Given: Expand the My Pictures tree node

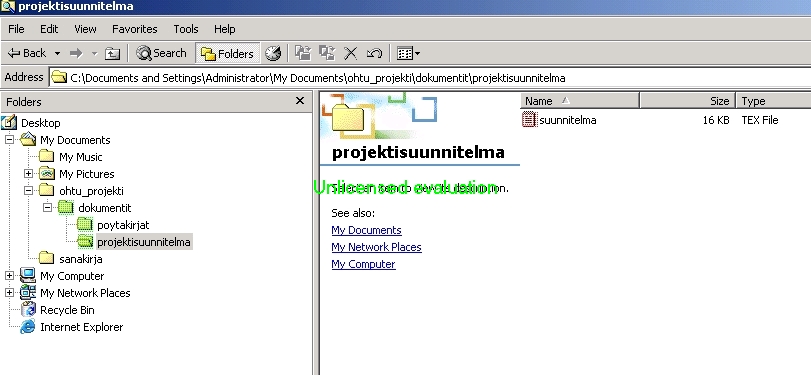Looking at the screenshot, I should (28, 174).
